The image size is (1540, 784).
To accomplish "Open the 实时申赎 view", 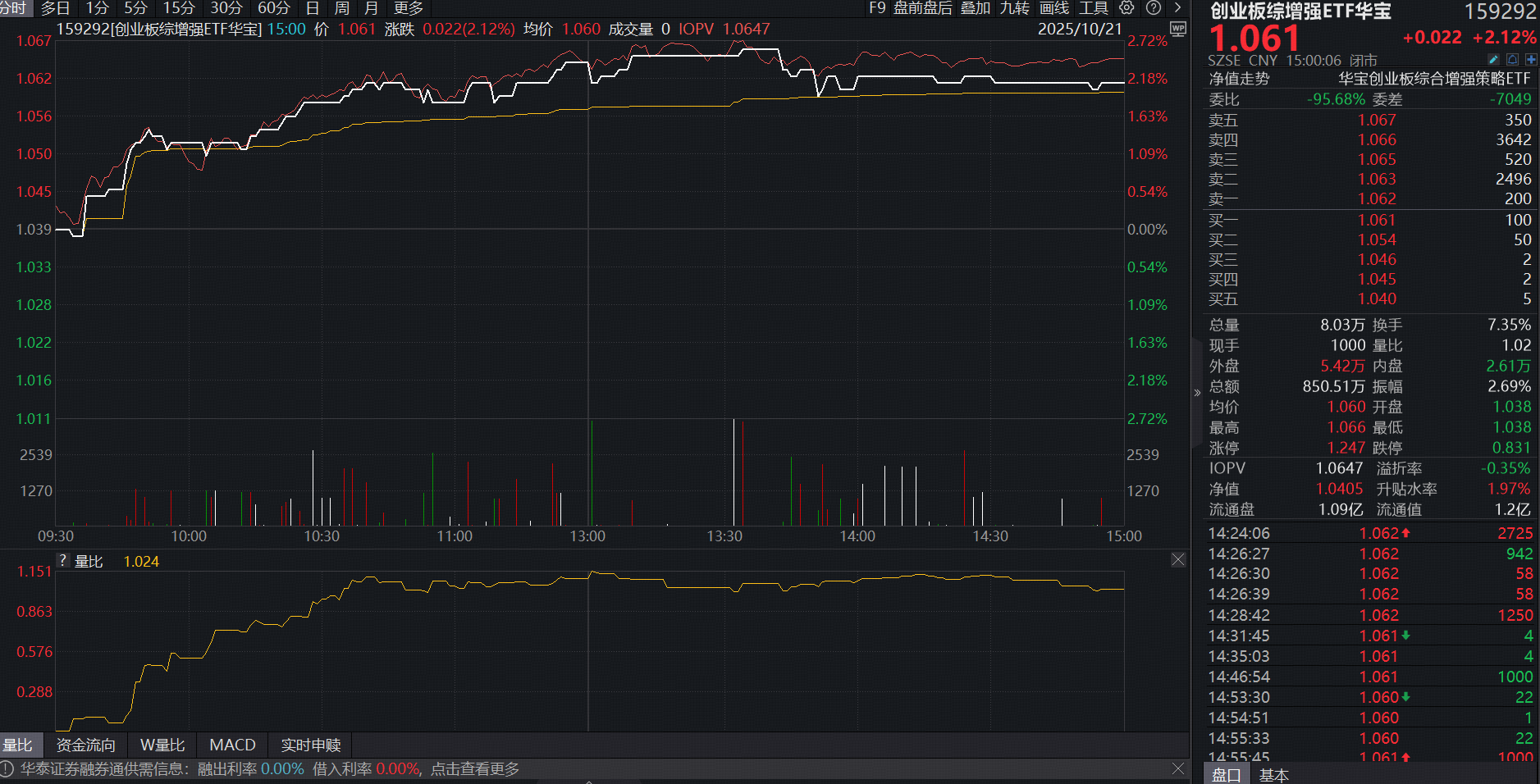I will coord(308,745).
